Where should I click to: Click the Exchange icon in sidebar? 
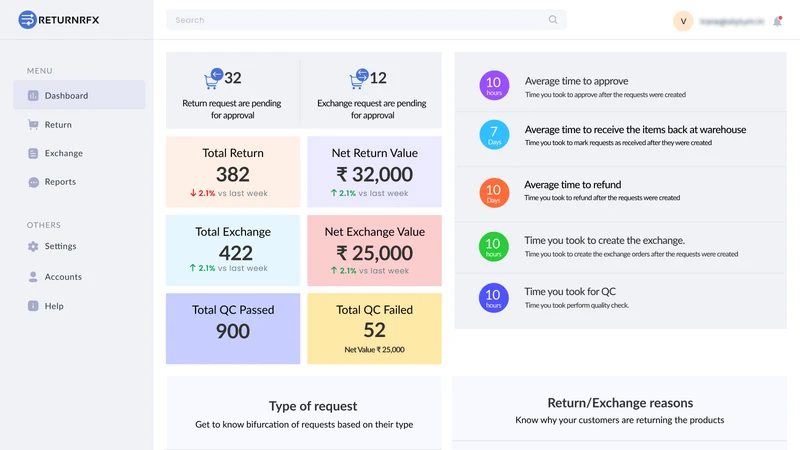(33, 153)
